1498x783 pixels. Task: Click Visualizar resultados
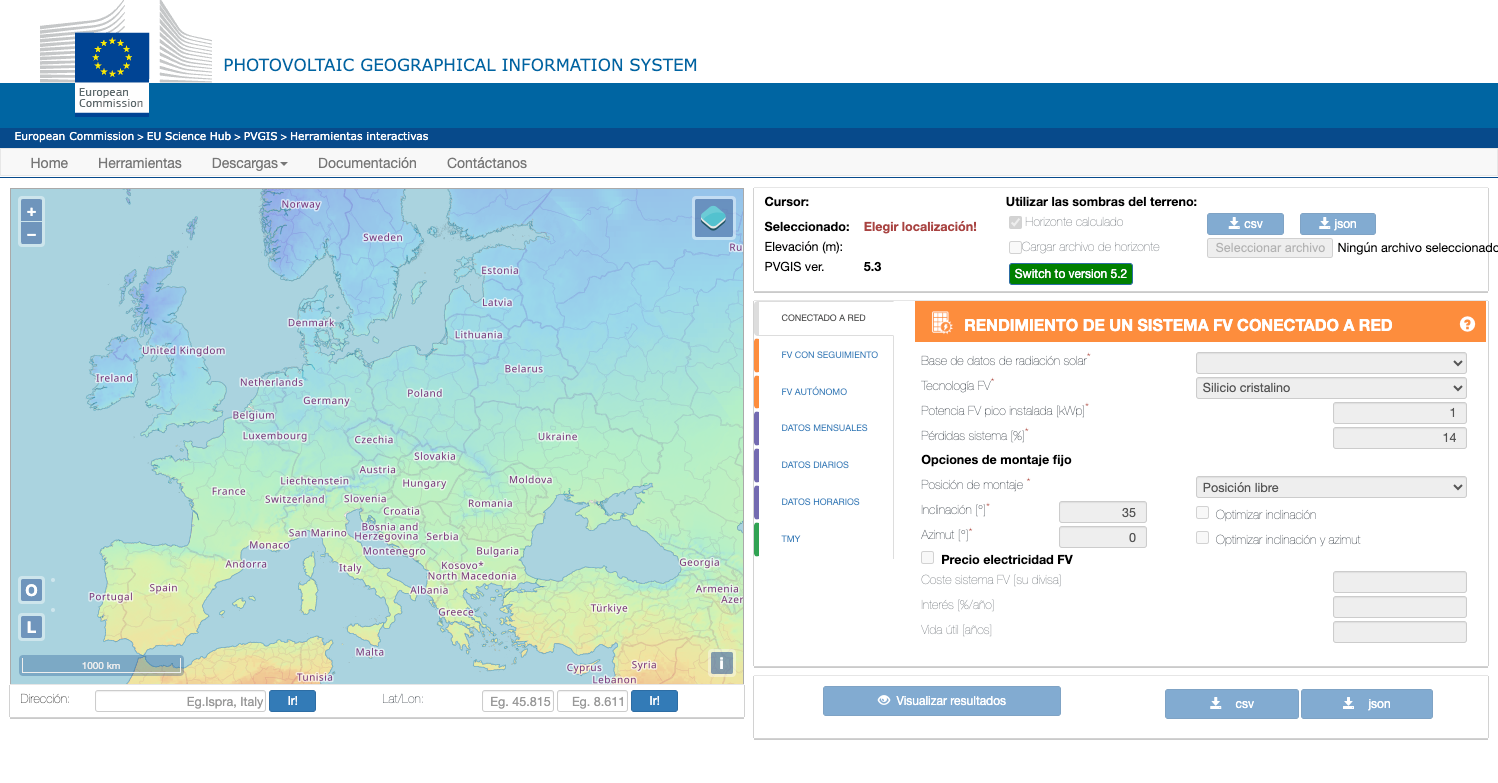(x=941, y=700)
